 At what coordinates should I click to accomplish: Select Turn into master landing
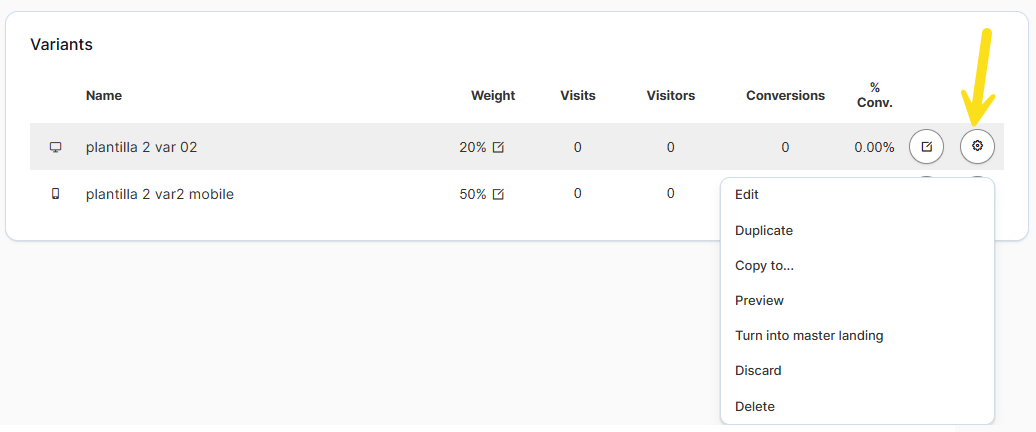pyautogui.click(x=809, y=336)
